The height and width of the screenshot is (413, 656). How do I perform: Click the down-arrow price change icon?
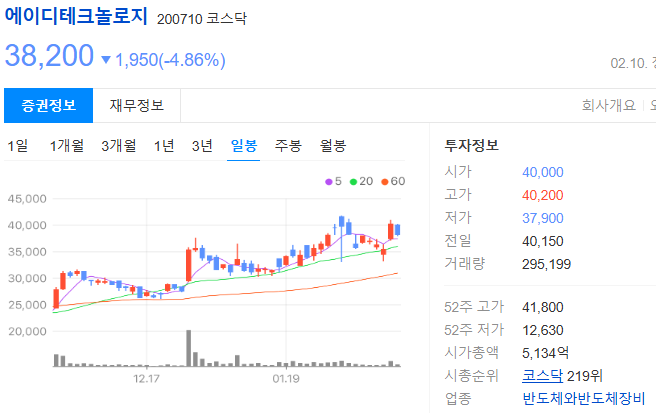[x=106, y=60]
